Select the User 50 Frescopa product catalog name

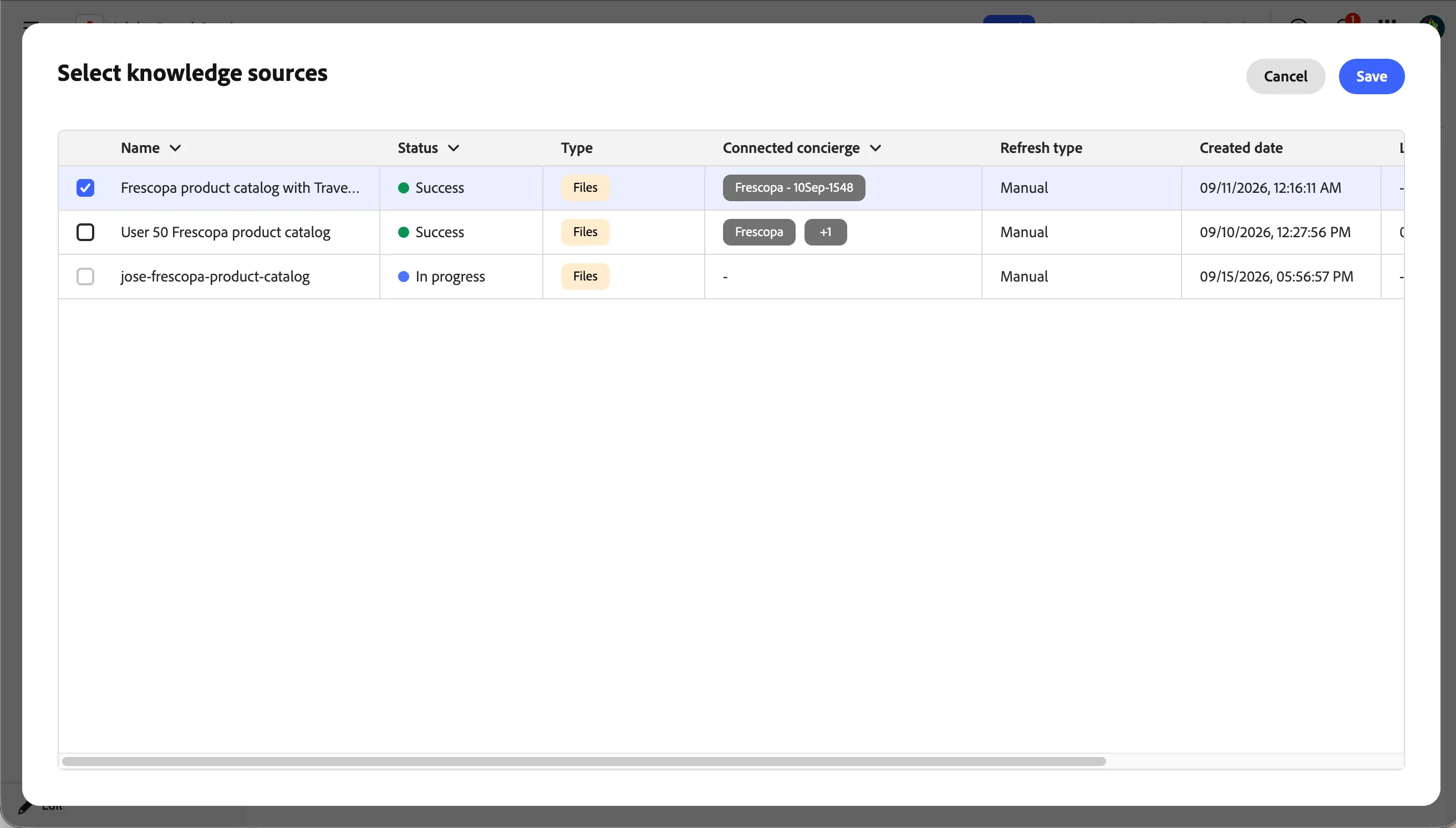tap(225, 232)
